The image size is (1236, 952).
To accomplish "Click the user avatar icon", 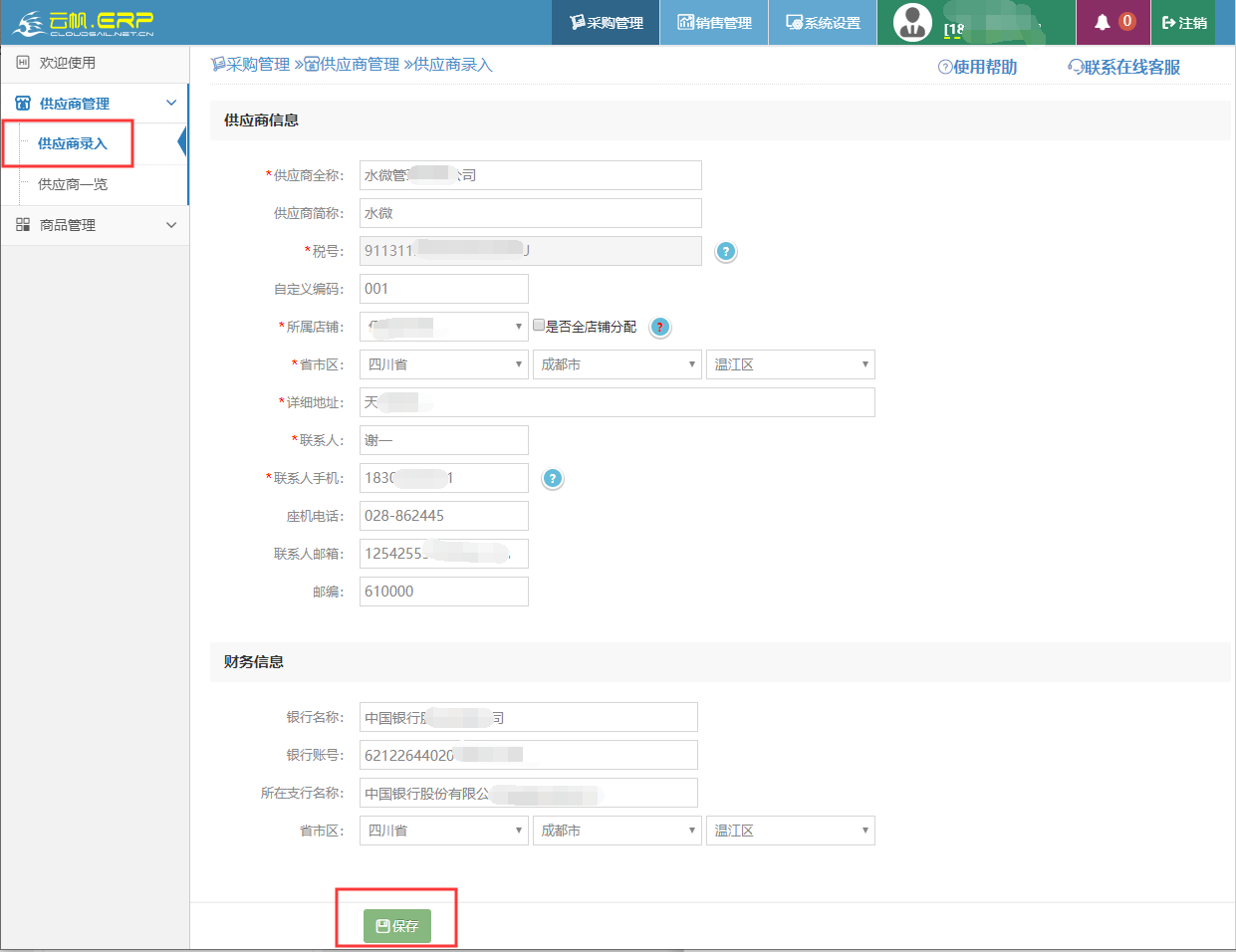I will [x=912, y=22].
